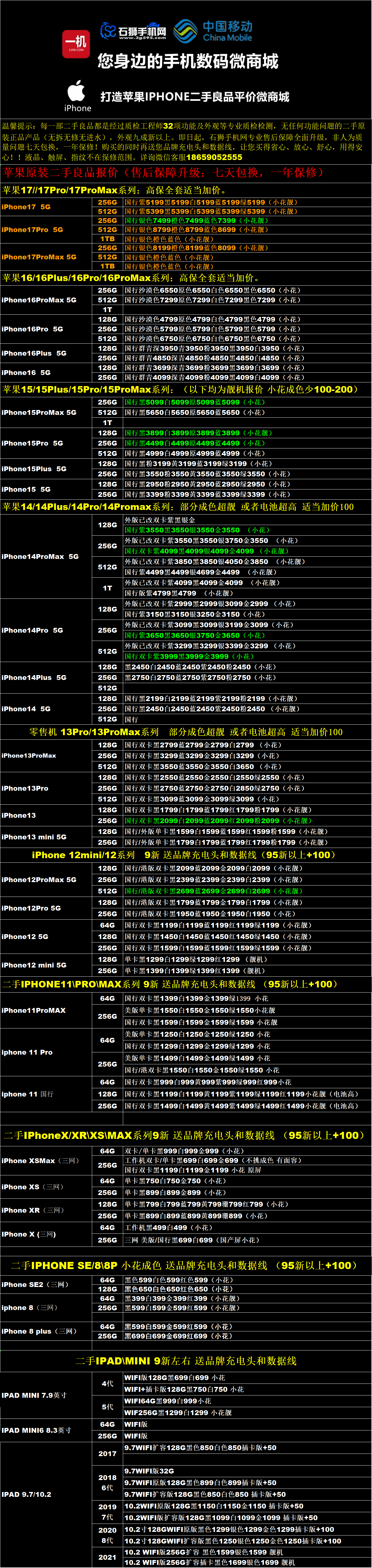Select the iphone 8 (三网) model label

(29, 1307)
